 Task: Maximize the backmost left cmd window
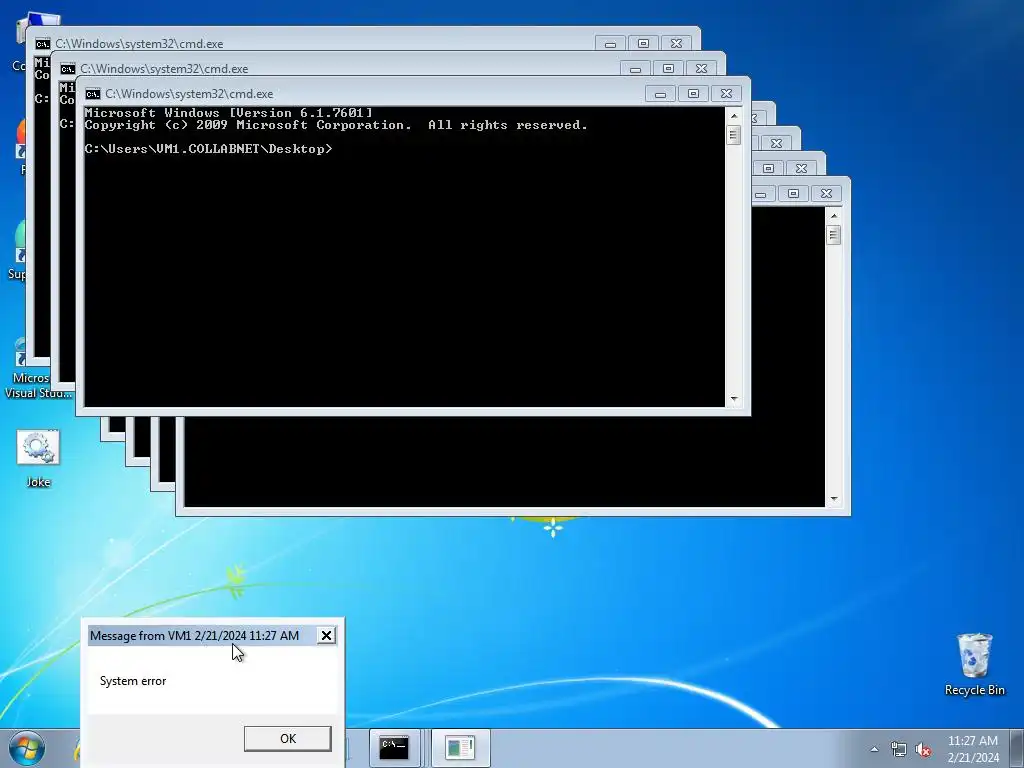(x=643, y=44)
